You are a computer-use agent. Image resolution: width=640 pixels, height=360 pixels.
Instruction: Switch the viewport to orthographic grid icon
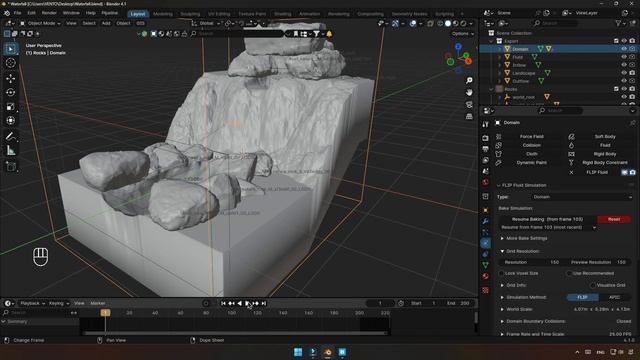click(469, 116)
